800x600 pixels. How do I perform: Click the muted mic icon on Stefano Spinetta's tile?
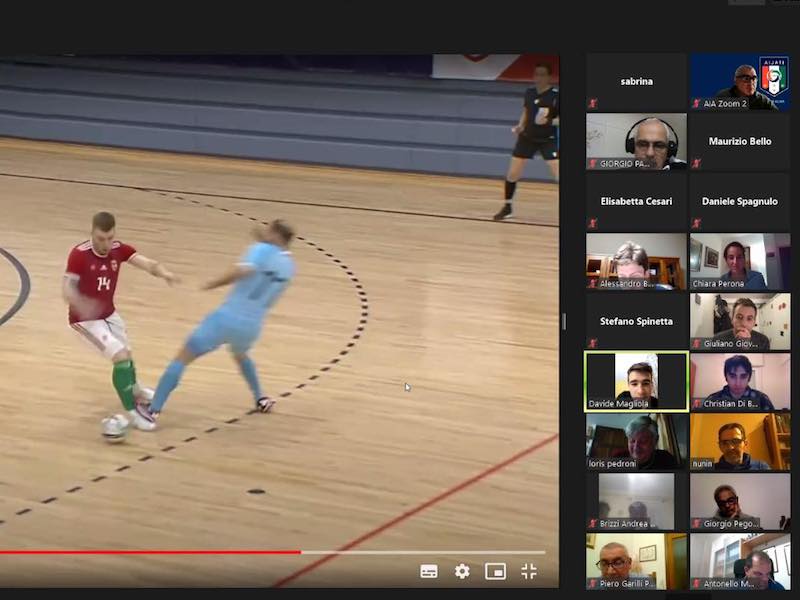(x=593, y=343)
